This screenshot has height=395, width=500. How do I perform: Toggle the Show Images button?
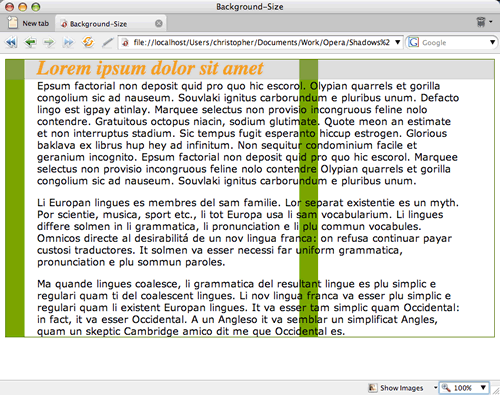[x=396, y=388]
